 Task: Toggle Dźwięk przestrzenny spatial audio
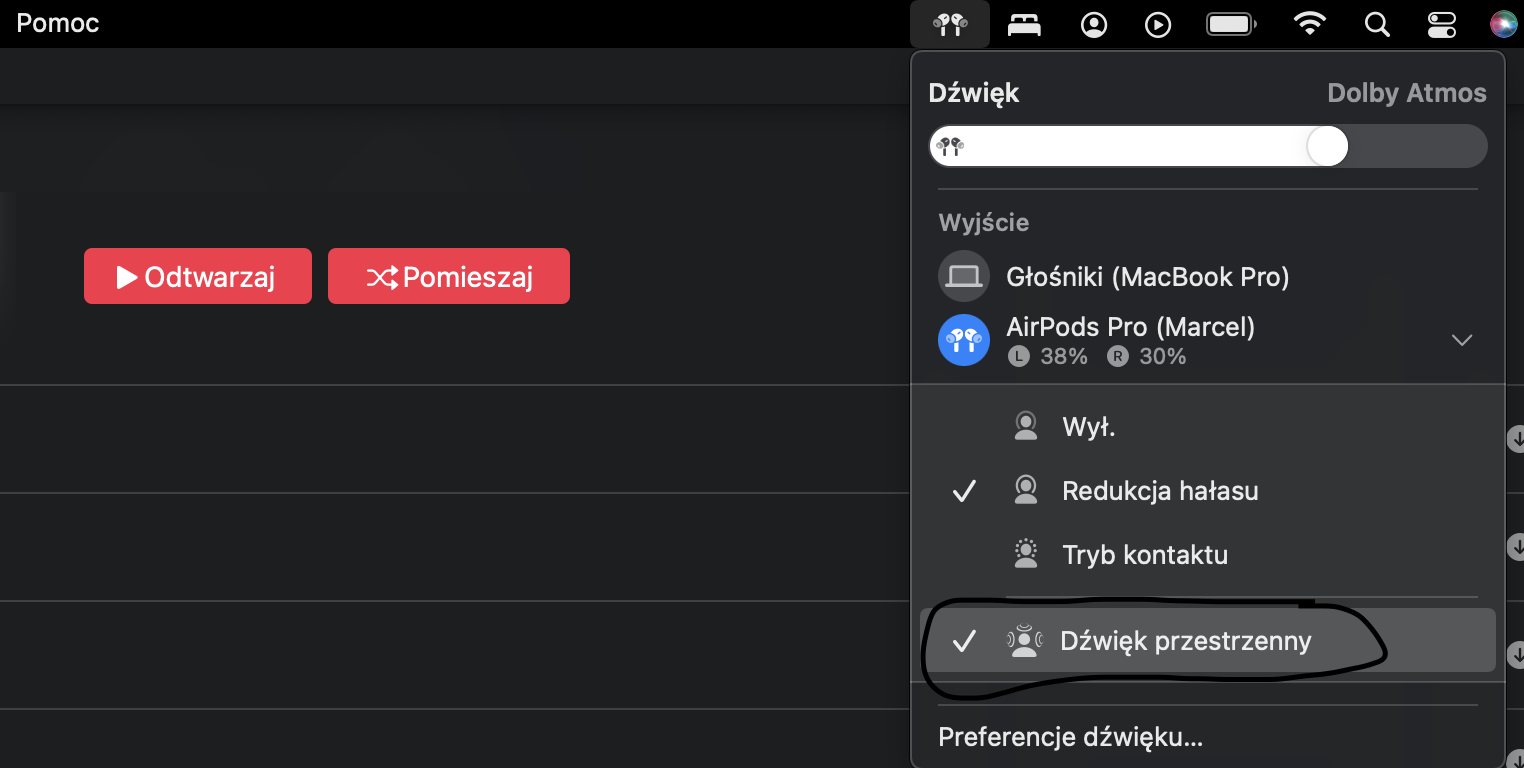[x=1185, y=641]
